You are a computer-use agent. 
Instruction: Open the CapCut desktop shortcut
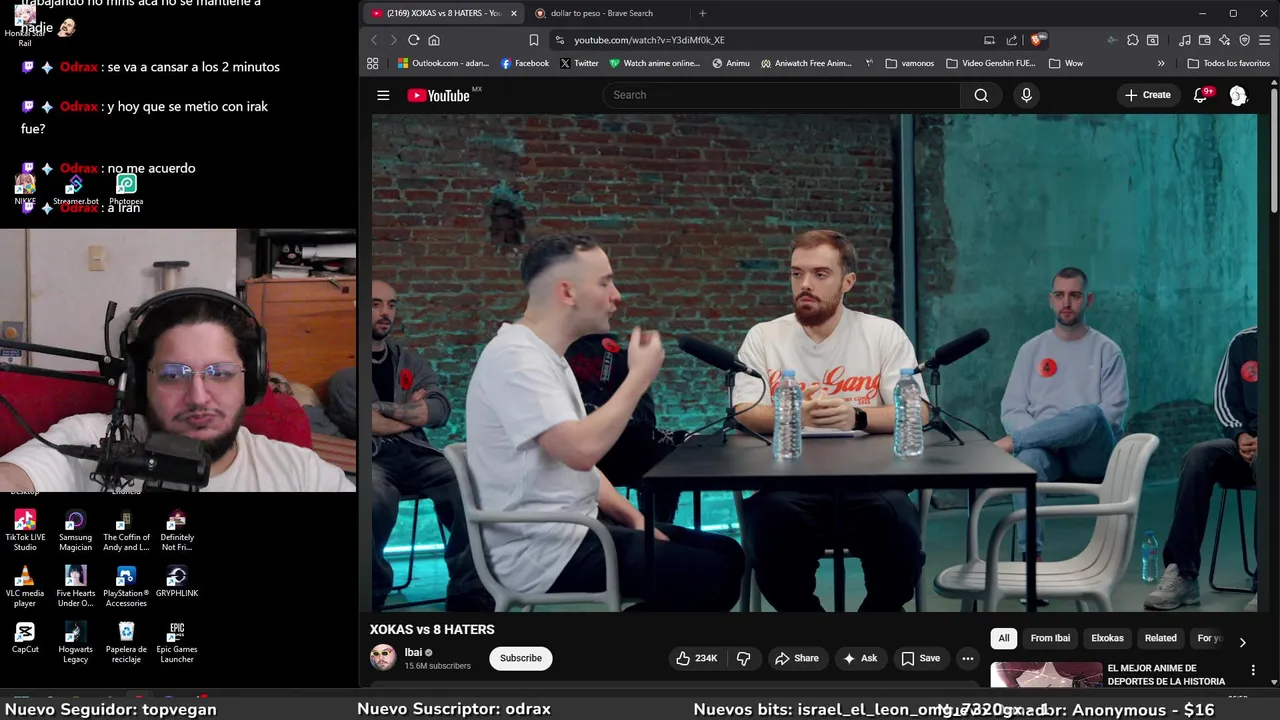[25, 637]
